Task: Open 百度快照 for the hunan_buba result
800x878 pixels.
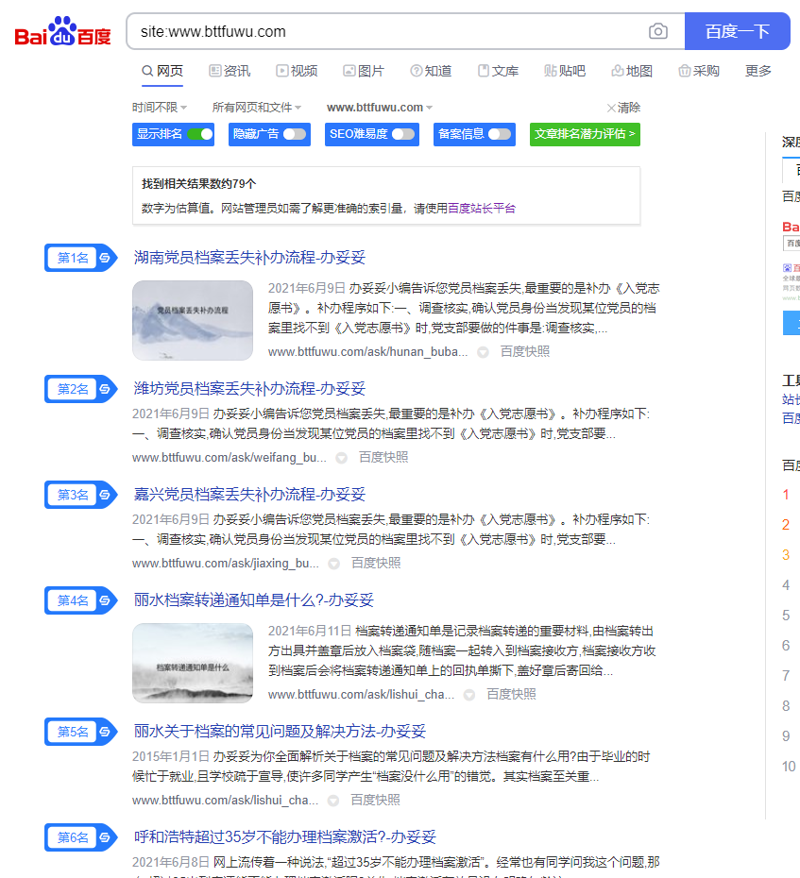Action: coord(525,352)
